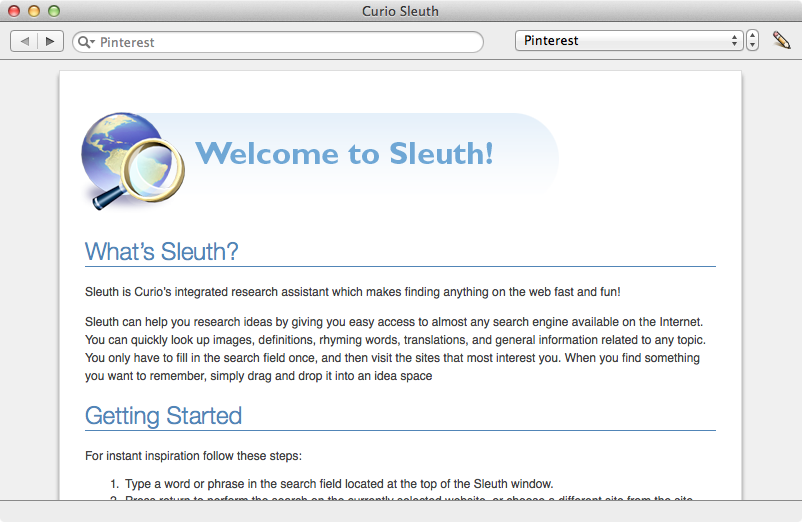Click the paragraph line starting 'Sleuth can help you research'
This screenshot has height=522, width=802.
click(394, 322)
